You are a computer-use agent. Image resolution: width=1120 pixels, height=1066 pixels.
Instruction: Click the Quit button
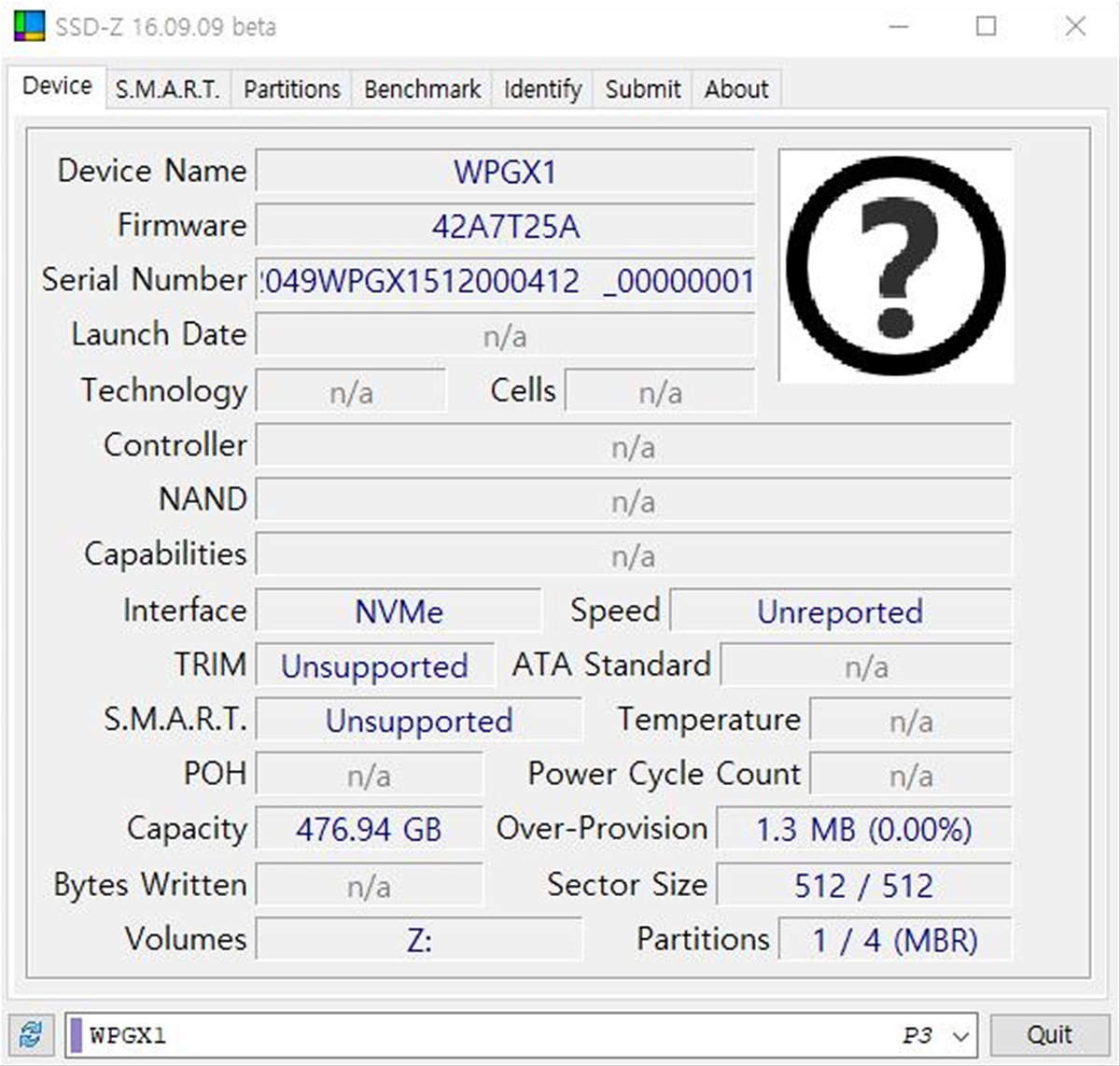(x=1049, y=1035)
